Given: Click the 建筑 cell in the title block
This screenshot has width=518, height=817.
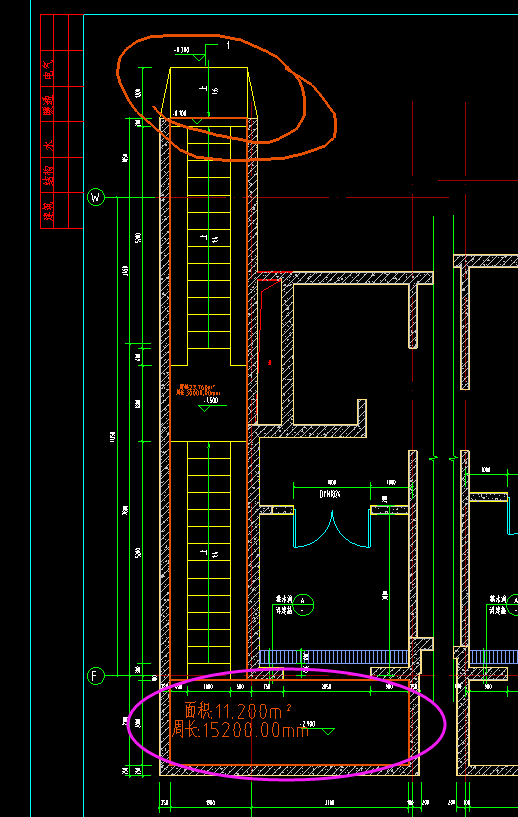Looking at the screenshot, I should pyautogui.click(x=48, y=211).
